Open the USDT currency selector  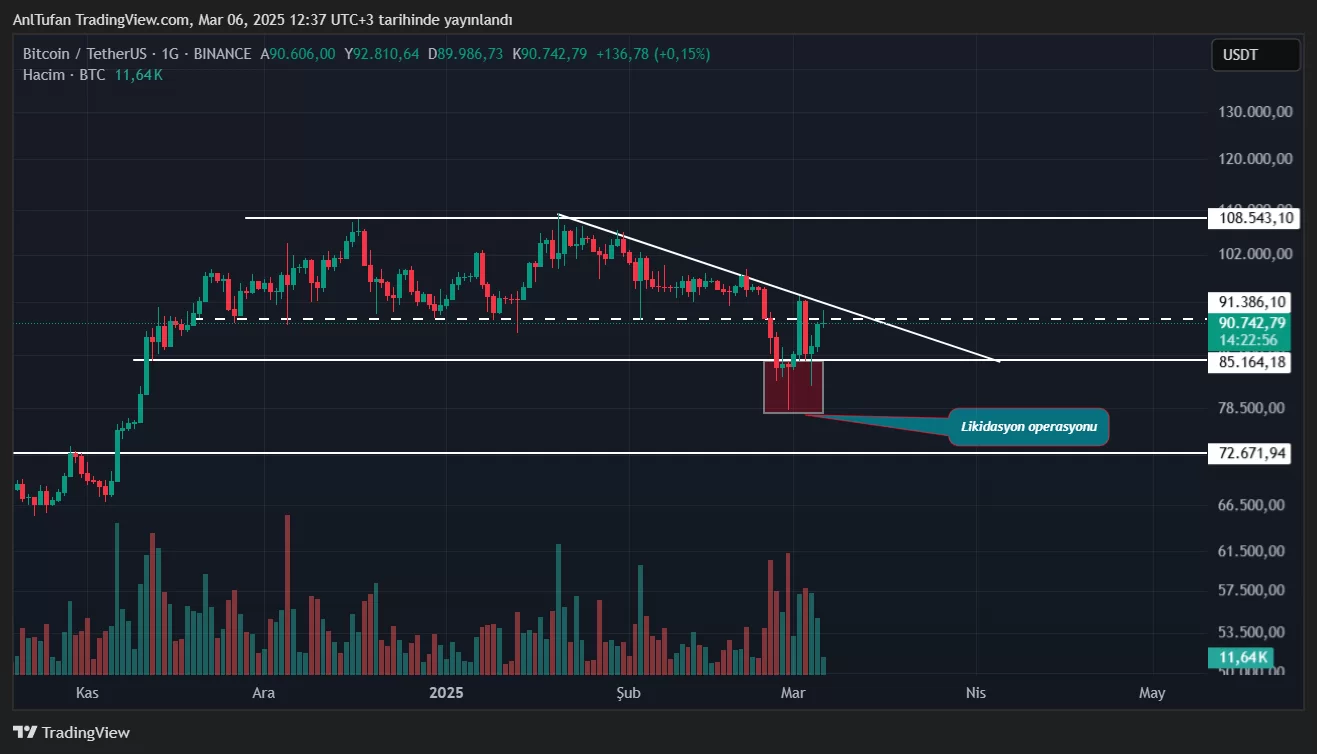(x=1255, y=56)
